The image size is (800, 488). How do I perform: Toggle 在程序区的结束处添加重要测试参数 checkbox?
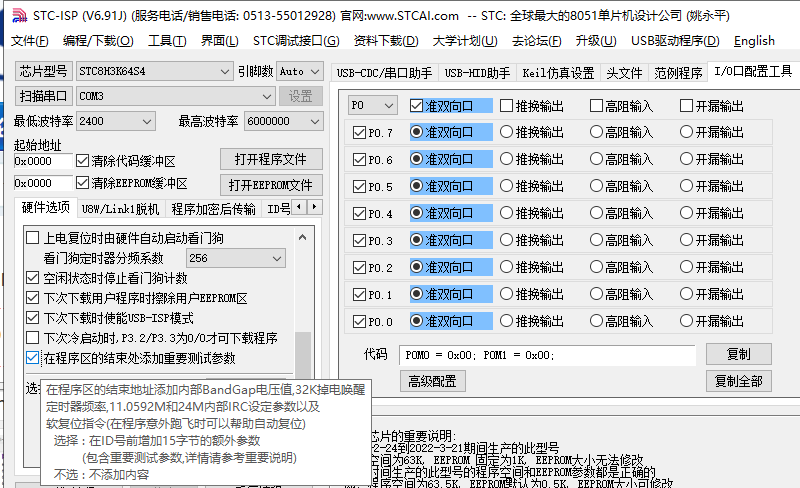pos(33,358)
